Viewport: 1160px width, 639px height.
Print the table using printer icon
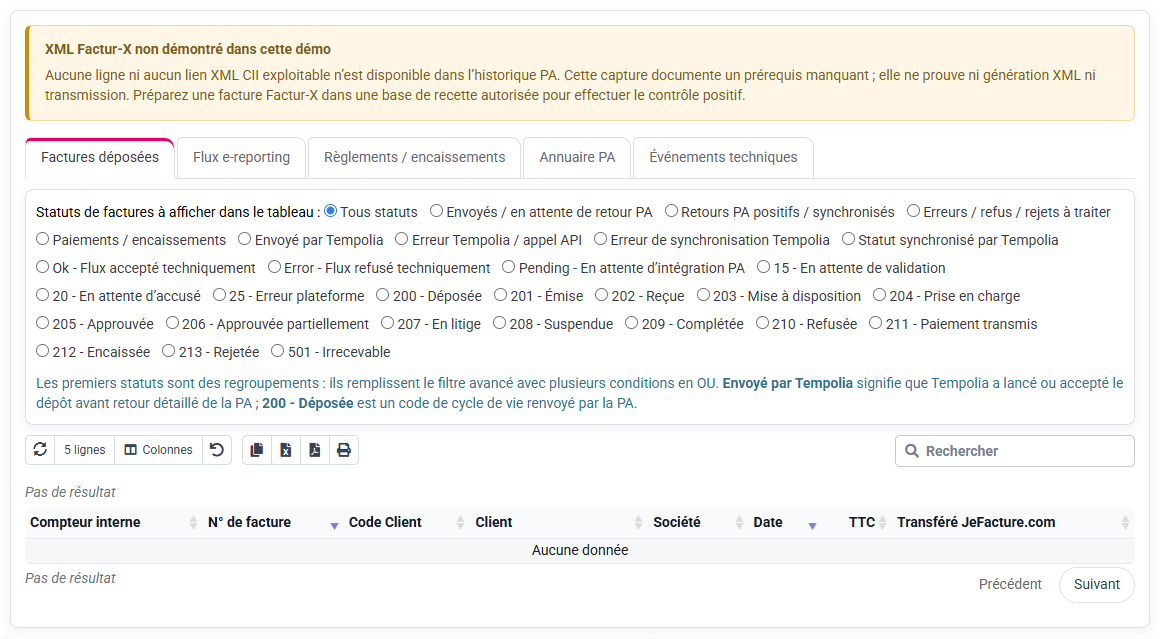point(344,450)
